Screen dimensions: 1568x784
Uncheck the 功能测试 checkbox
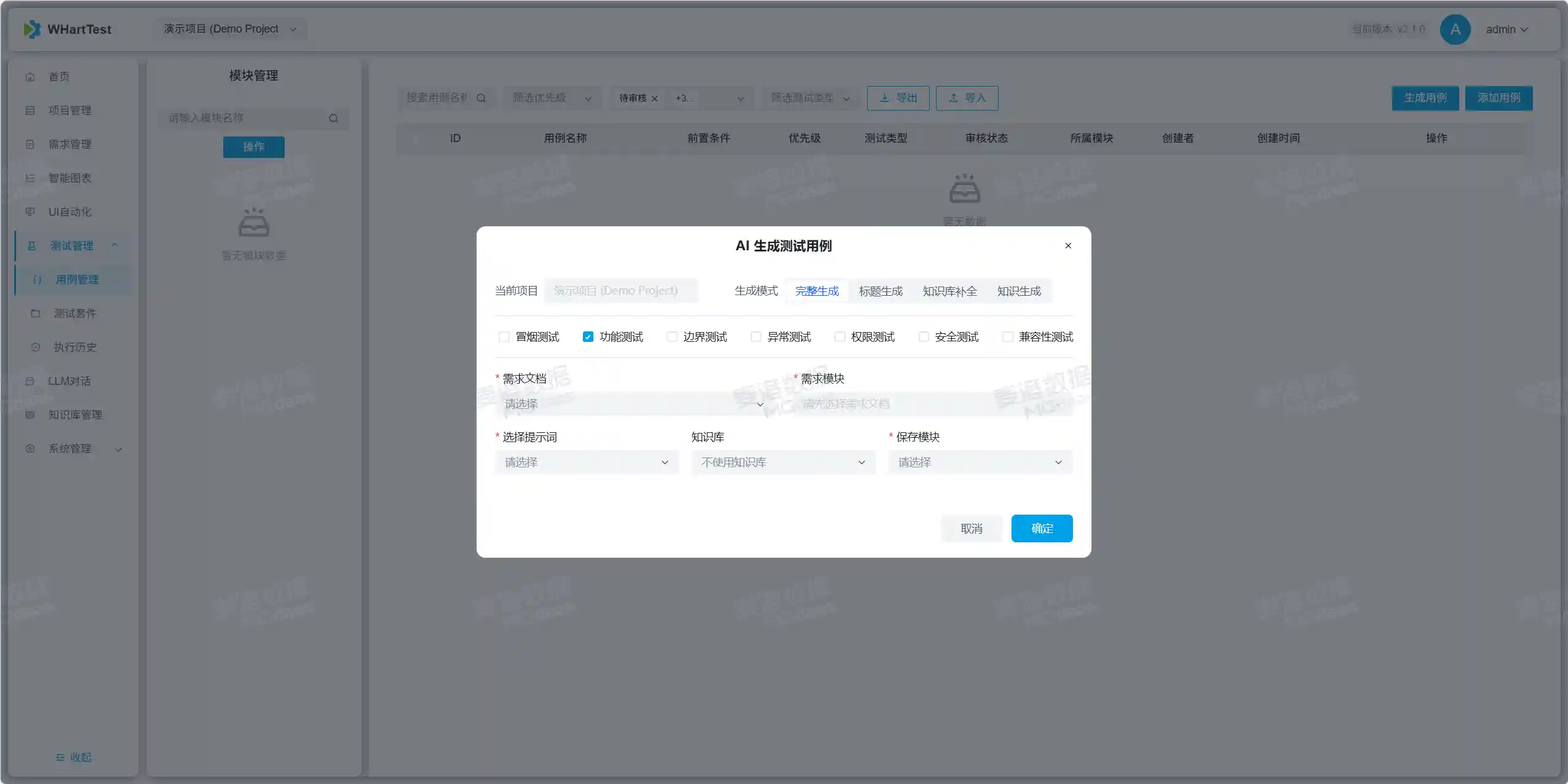[588, 337]
